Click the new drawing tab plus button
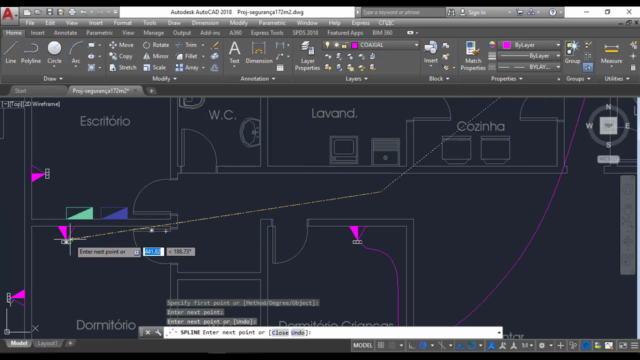This screenshot has height=360, width=640. click(151, 91)
